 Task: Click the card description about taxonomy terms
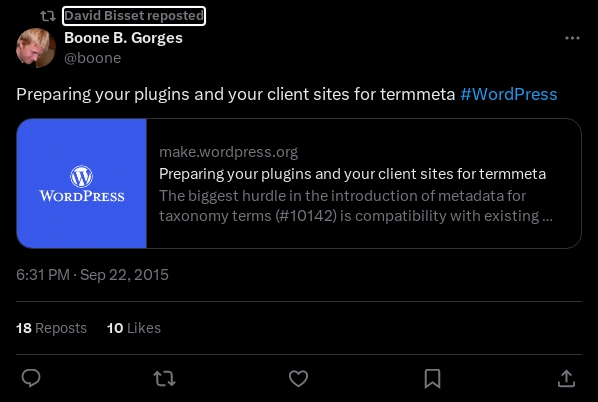point(355,206)
